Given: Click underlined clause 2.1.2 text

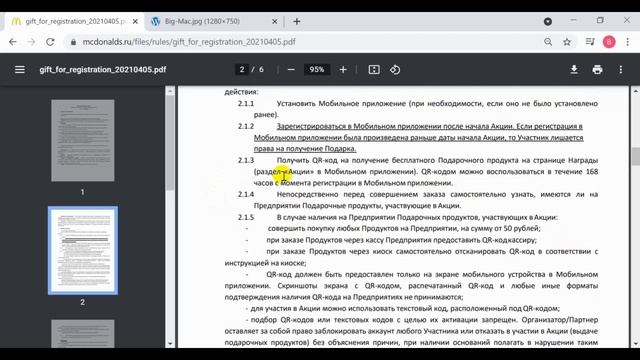Looking at the screenshot, I should click(418, 138).
